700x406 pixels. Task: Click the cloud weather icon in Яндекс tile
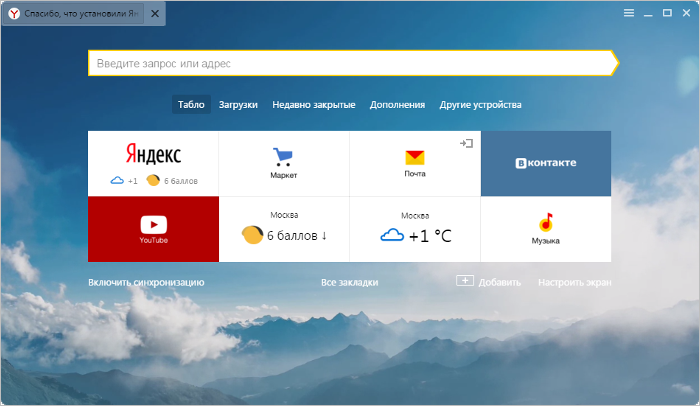[117, 180]
